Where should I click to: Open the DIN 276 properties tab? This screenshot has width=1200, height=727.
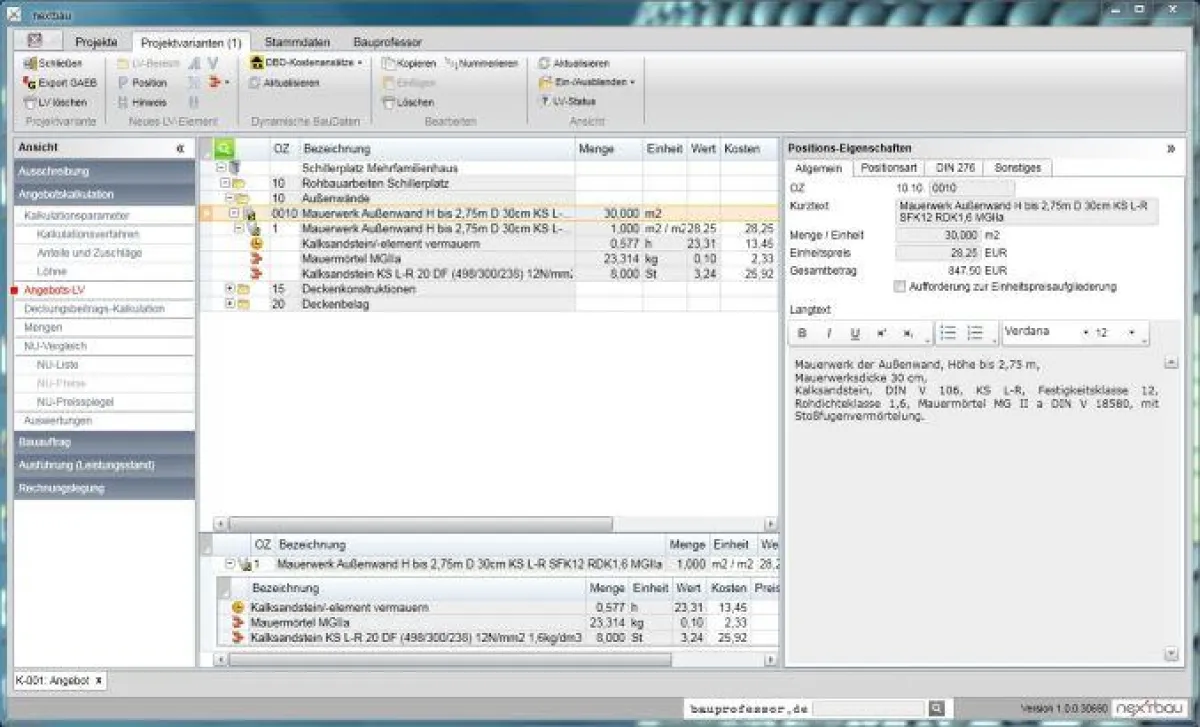[955, 168]
